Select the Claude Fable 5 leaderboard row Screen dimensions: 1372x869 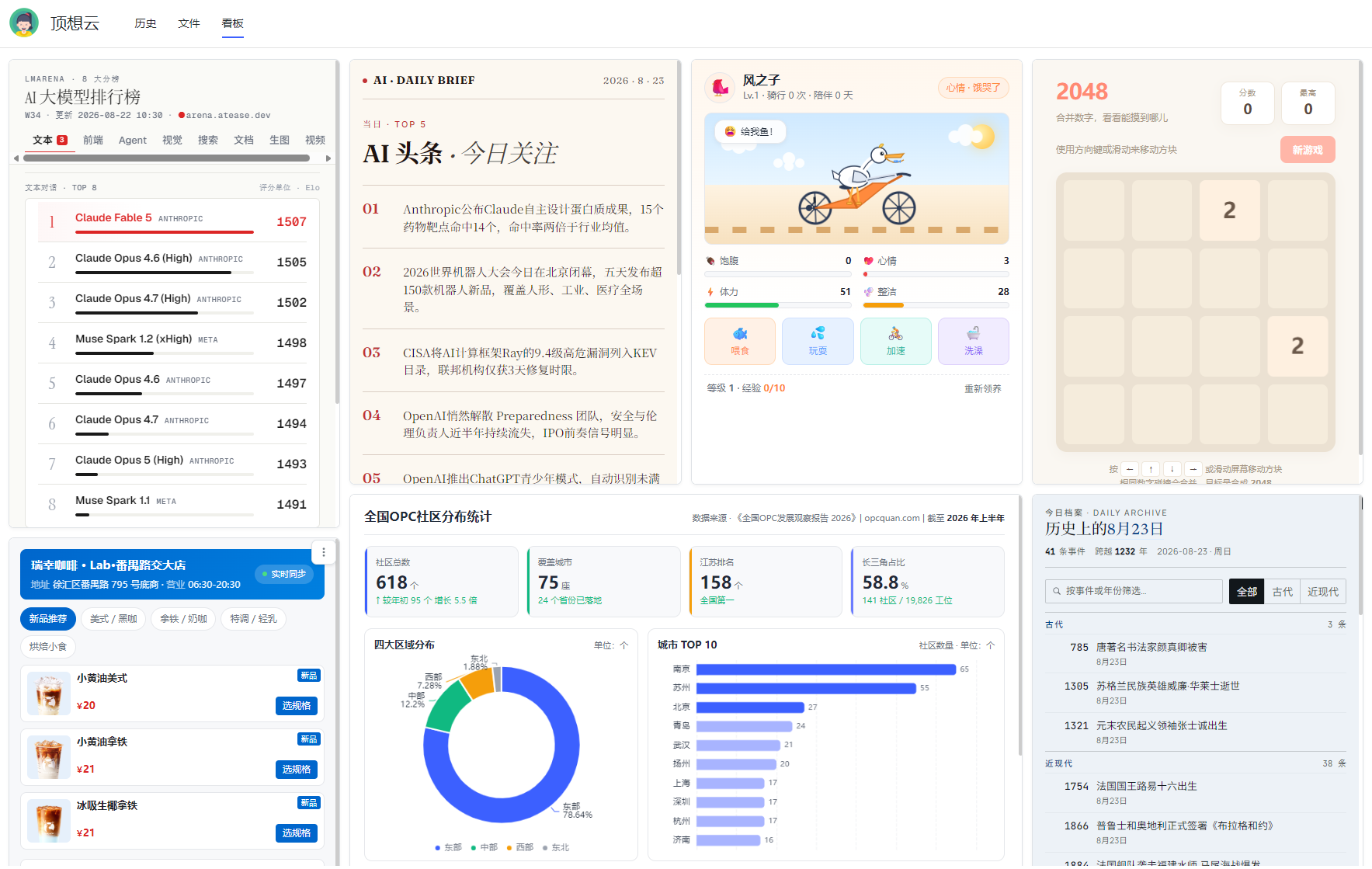pos(172,221)
